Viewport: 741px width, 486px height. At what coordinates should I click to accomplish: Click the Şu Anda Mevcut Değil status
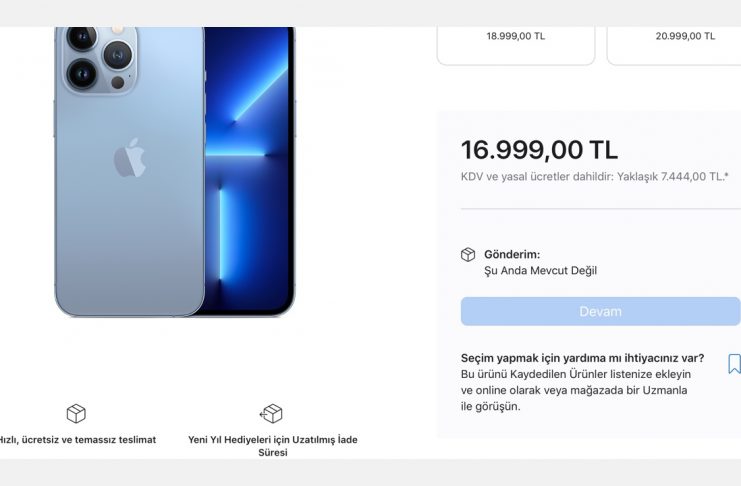coord(540,270)
